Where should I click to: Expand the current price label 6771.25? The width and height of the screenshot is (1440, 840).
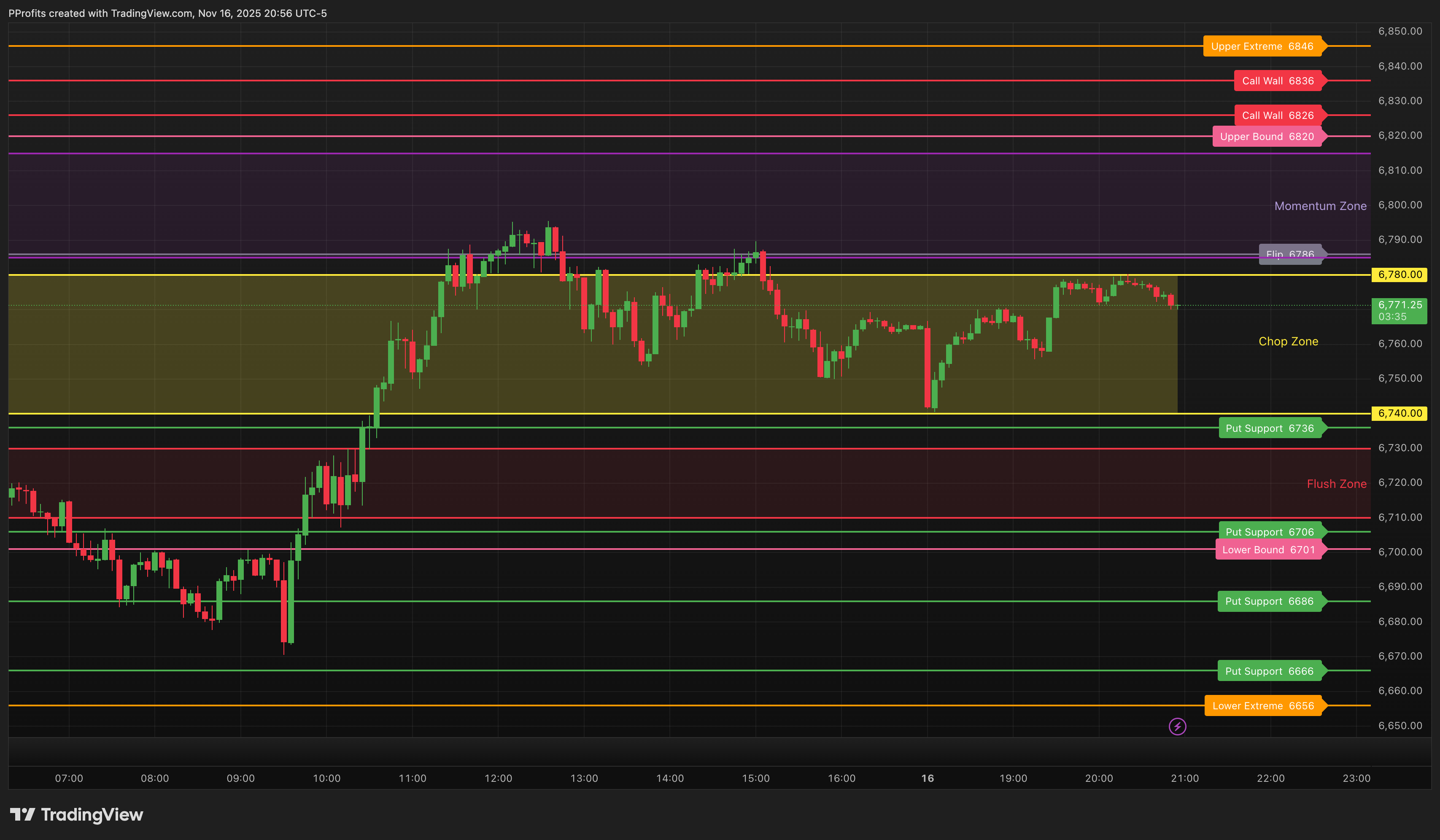click(x=1399, y=311)
